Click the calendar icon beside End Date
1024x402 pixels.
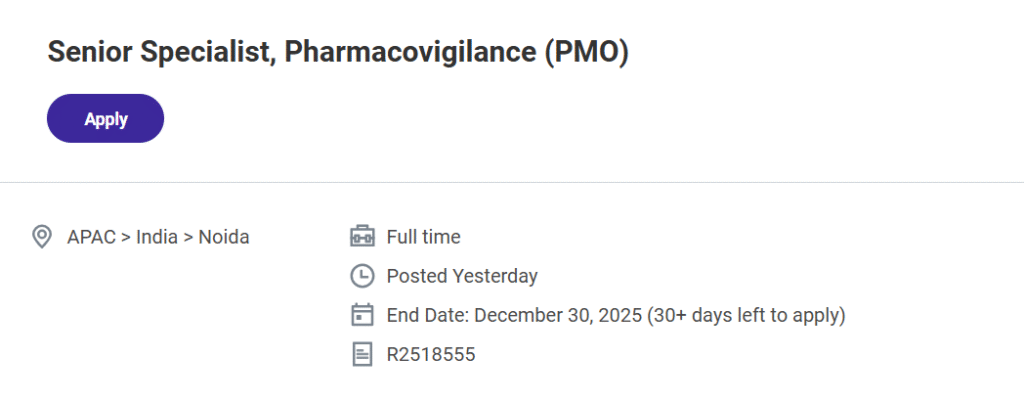361,315
